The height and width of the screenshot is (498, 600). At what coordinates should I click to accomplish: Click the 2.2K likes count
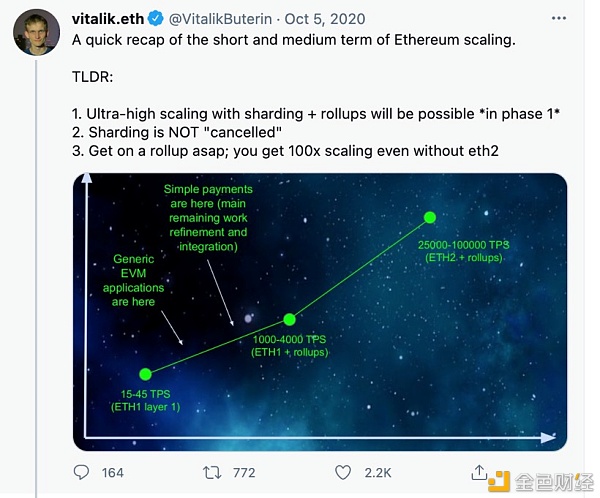coord(377,472)
